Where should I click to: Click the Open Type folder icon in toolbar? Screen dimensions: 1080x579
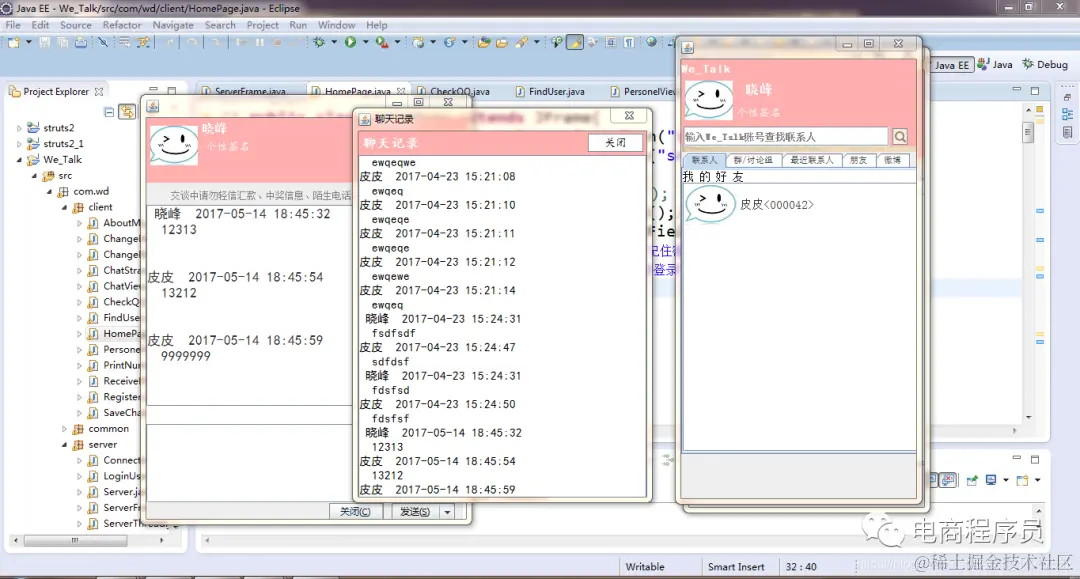click(x=484, y=43)
